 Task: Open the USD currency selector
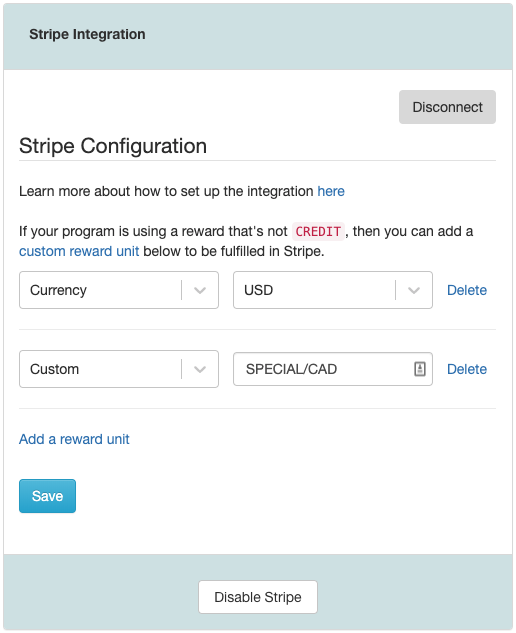pos(333,290)
